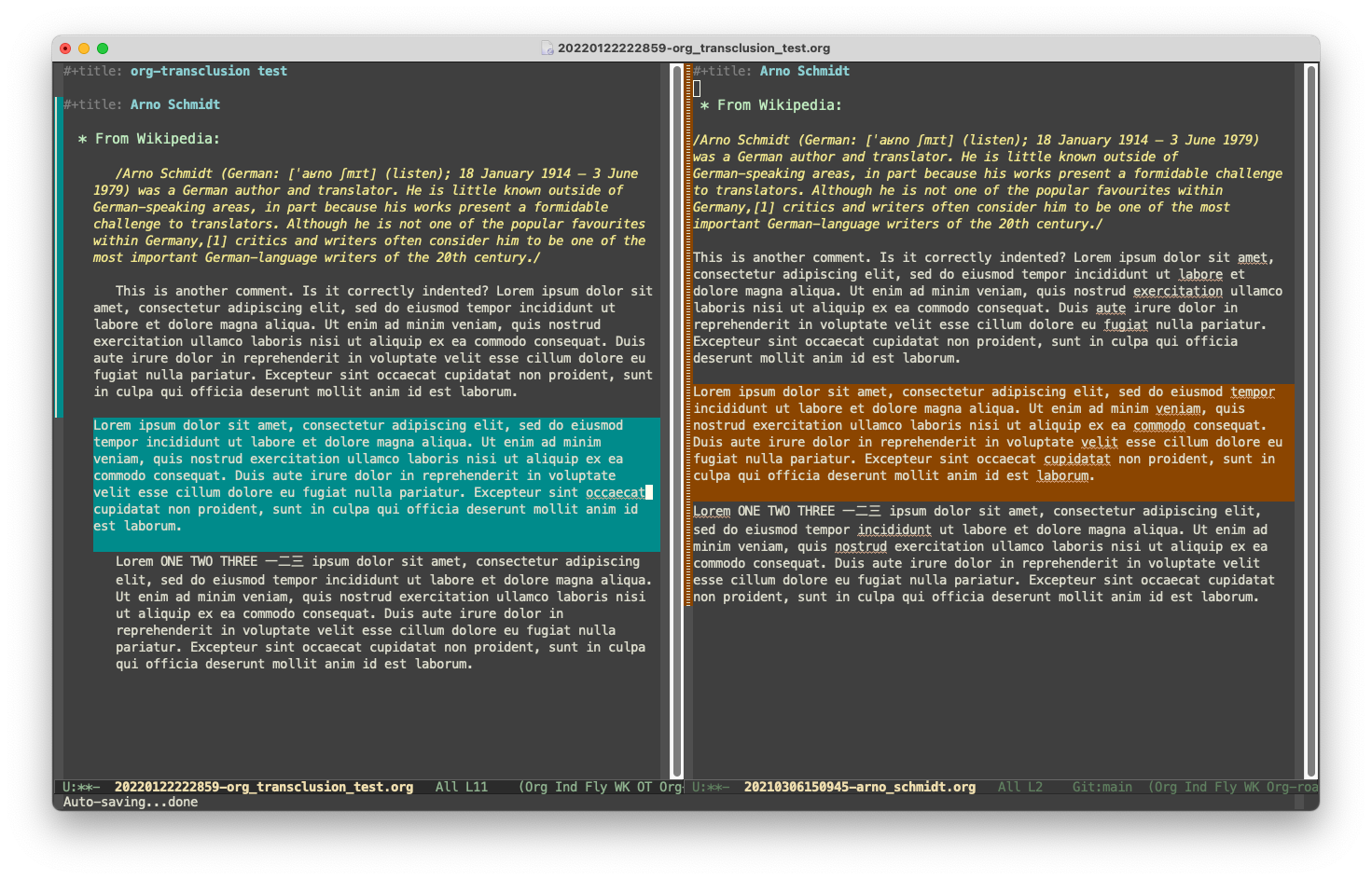Click the right pane vertical scrollbar
This screenshot has width=1372, height=880.
click(1311, 419)
